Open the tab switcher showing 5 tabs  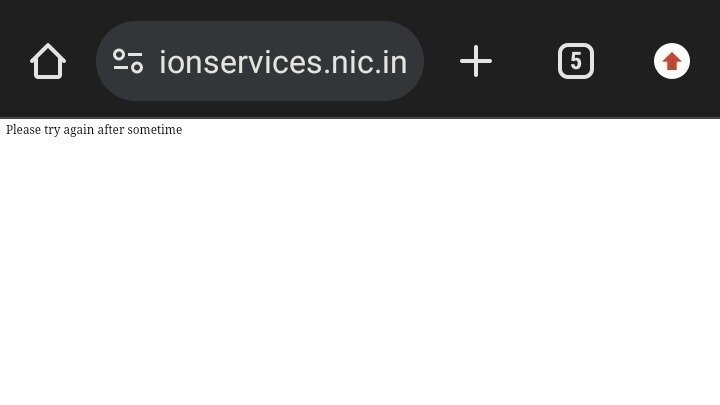coord(575,62)
